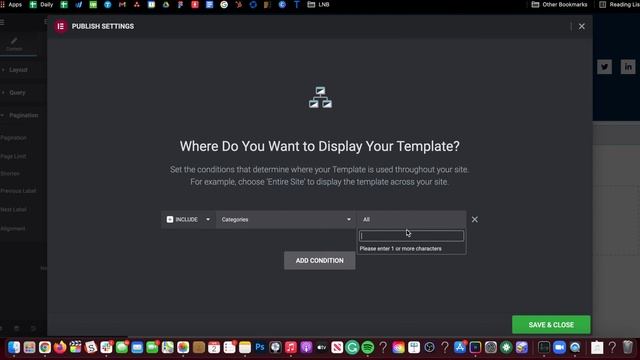
Task: Open Apple News from the dock
Action: coord(337,347)
